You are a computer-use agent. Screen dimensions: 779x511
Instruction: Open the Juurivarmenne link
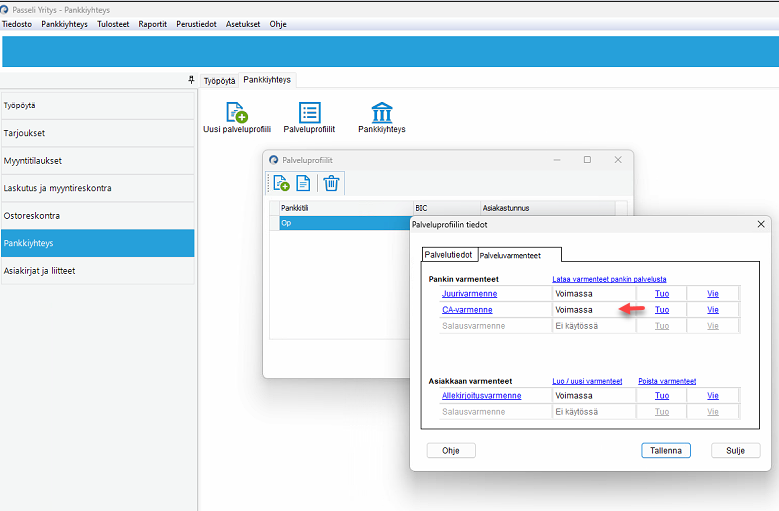(x=469, y=293)
